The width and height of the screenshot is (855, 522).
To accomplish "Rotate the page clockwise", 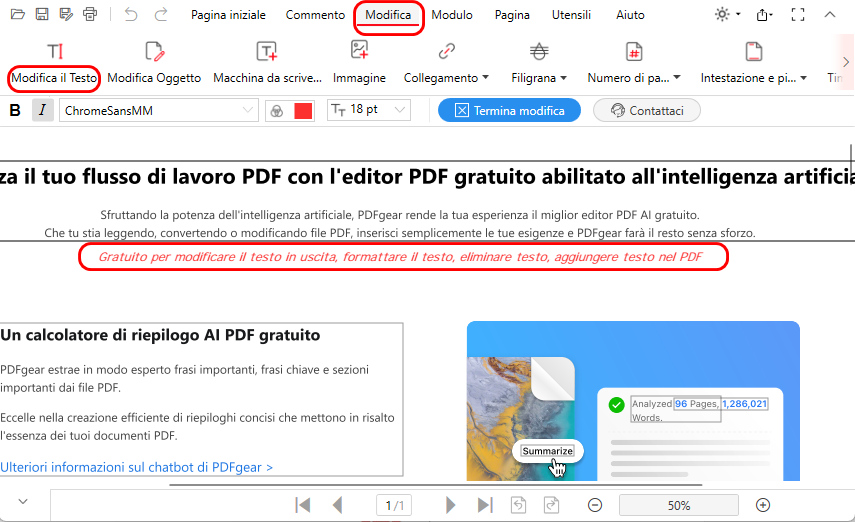I will point(551,505).
